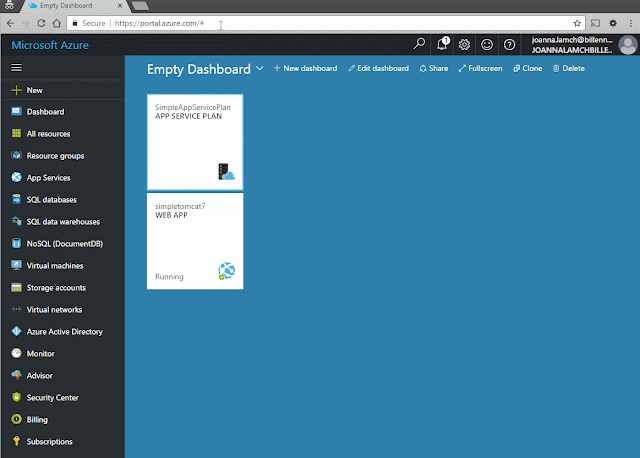
Task: Select All resources menu item
Action: (x=62, y=133)
